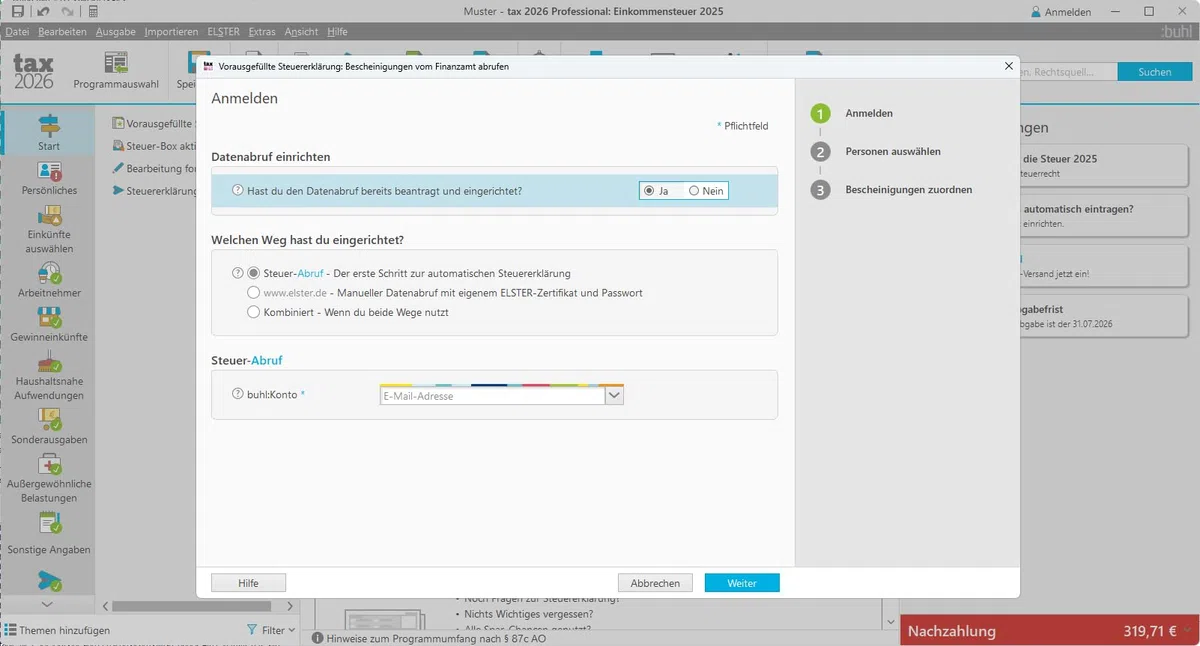1200x646 pixels.
Task: Click the help icon next to buhl:Konto
Action: [238, 395]
